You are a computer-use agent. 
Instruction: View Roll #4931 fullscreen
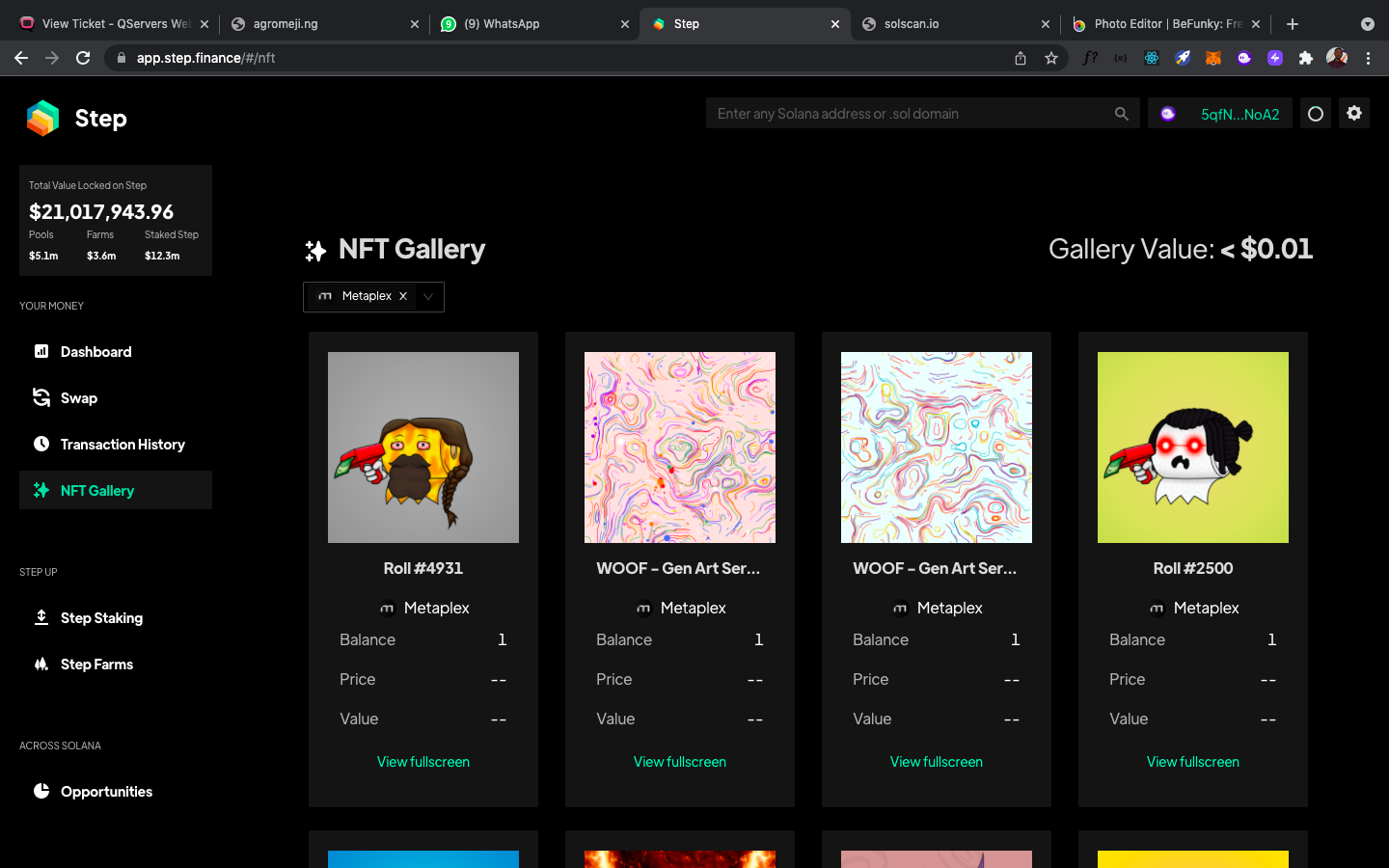(x=423, y=762)
